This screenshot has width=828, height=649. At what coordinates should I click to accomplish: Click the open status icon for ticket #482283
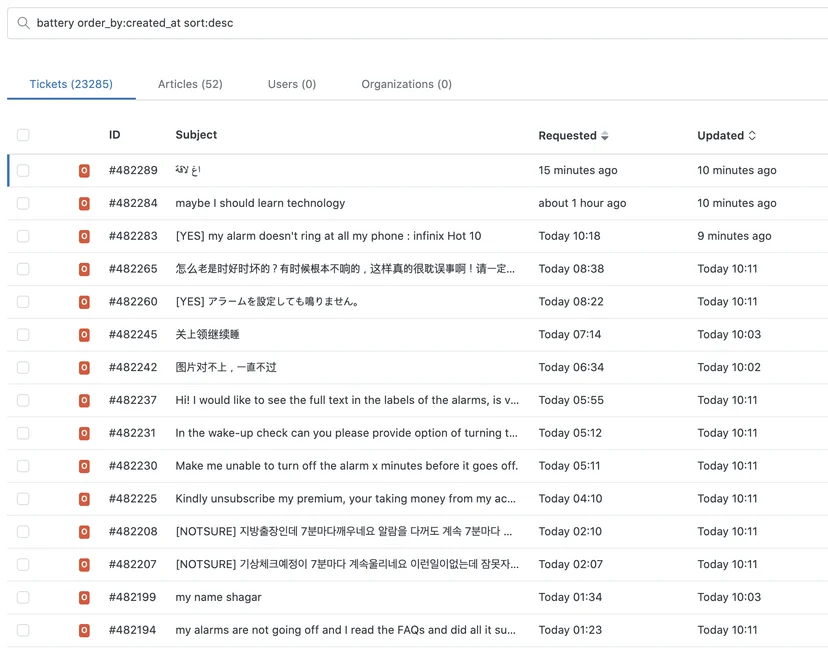click(84, 236)
